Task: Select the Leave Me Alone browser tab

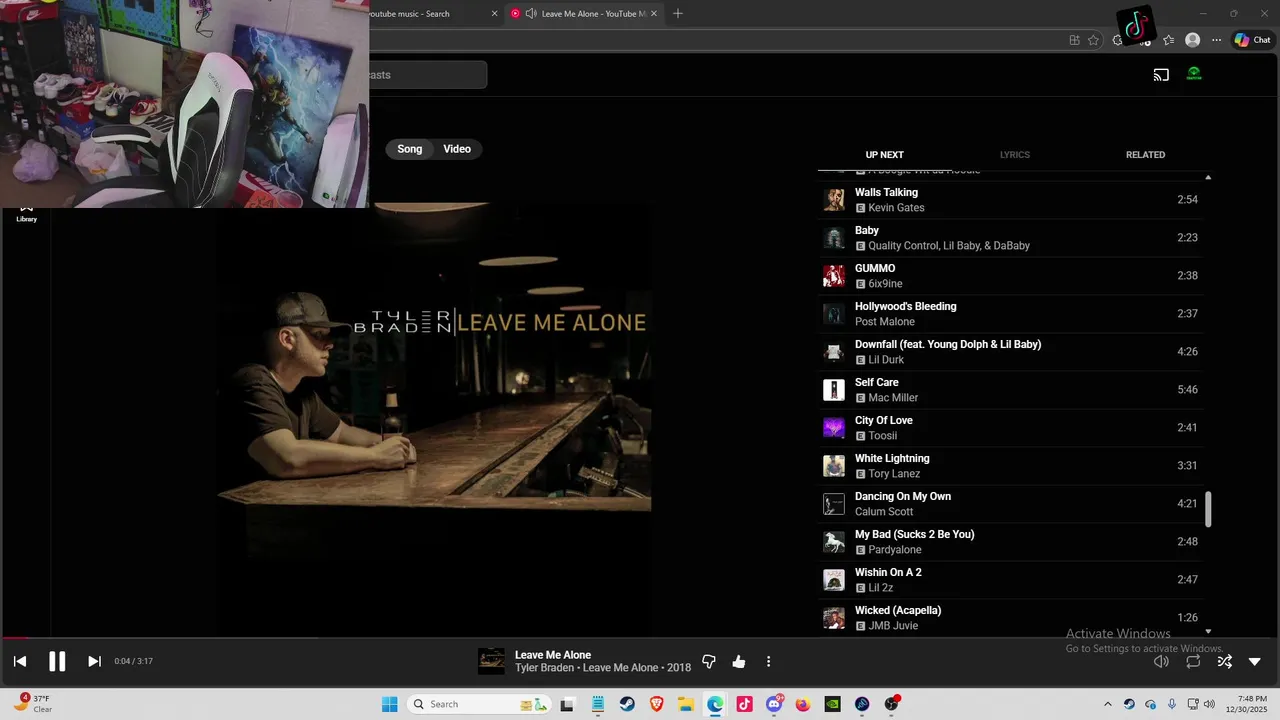Action: (x=585, y=14)
